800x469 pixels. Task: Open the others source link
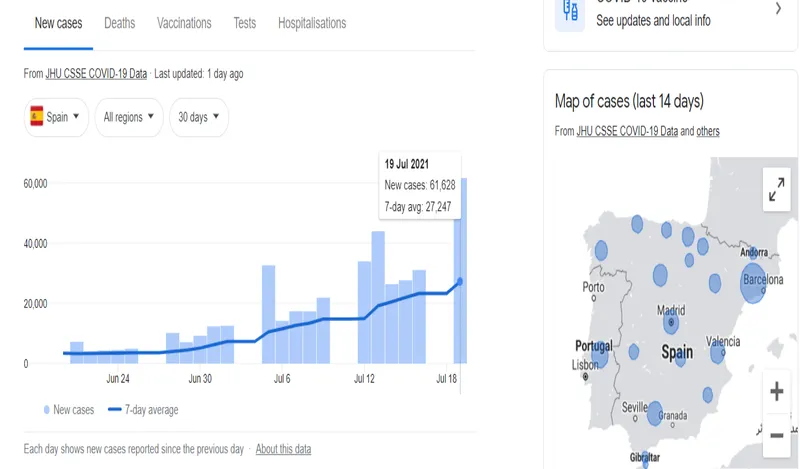click(708, 131)
